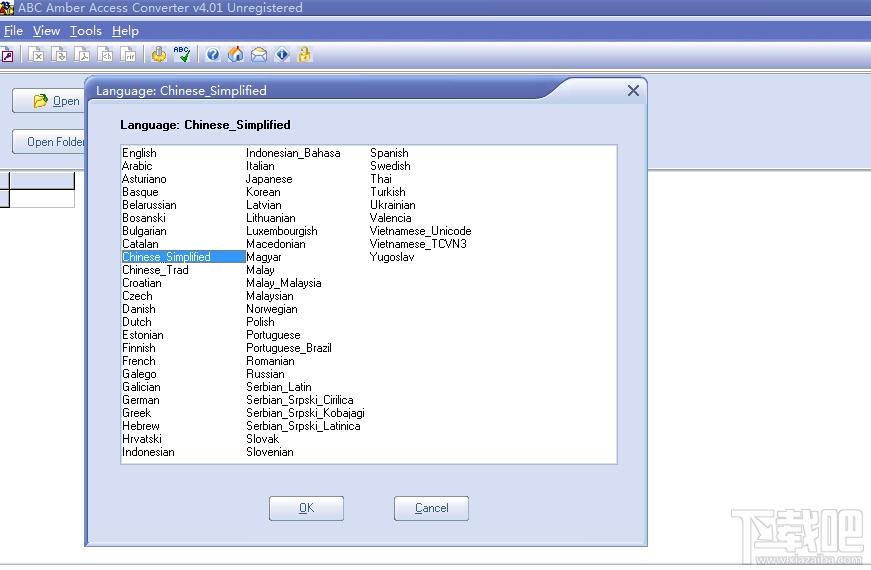Close the Language dialog with X
The height and width of the screenshot is (570, 871).
(x=633, y=91)
